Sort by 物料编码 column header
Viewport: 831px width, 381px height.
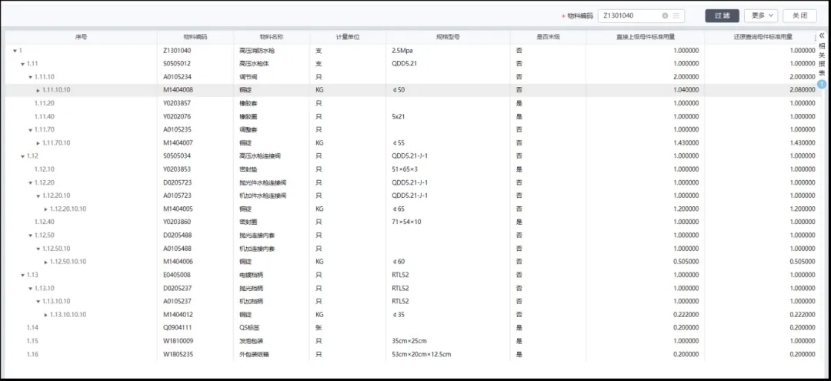(x=195, y=38)
